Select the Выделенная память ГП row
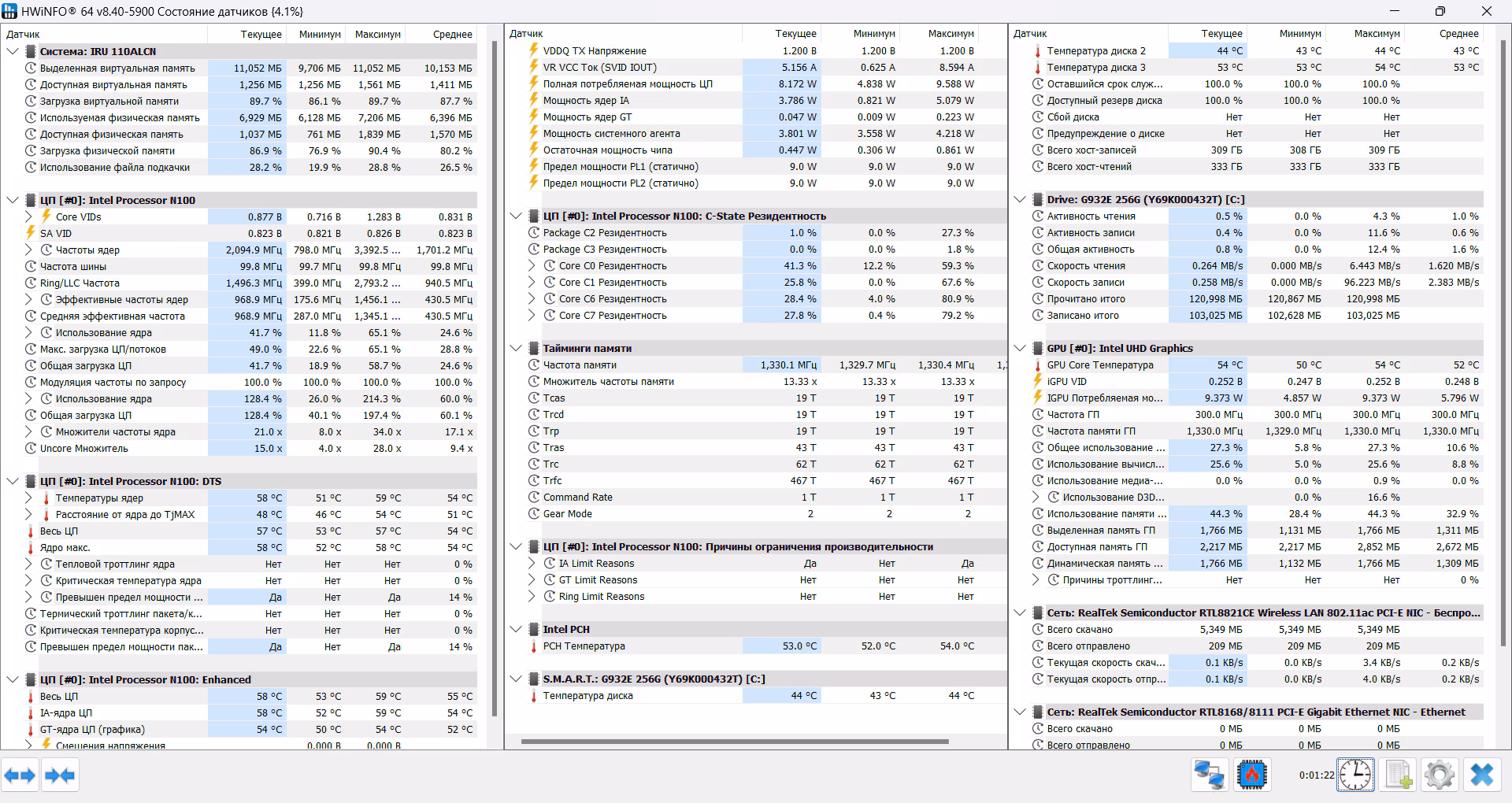The image size is (1512, 803). (x=1247, y=531)
